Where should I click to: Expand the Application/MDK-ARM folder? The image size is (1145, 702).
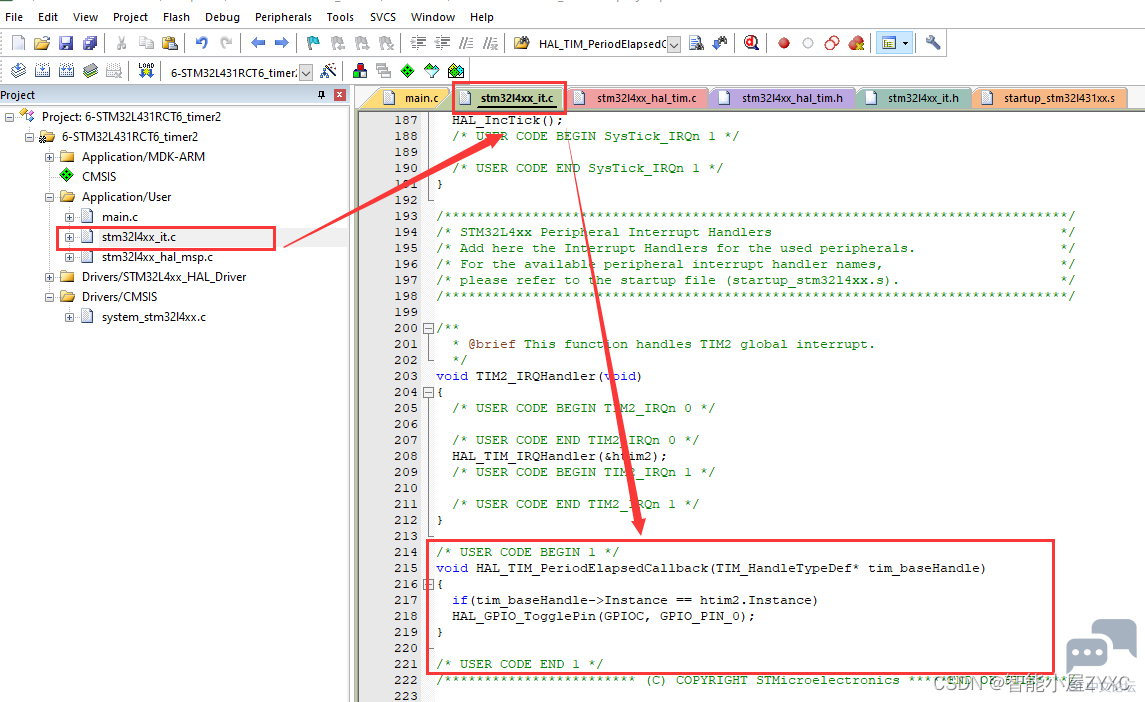tap(49, 157)
